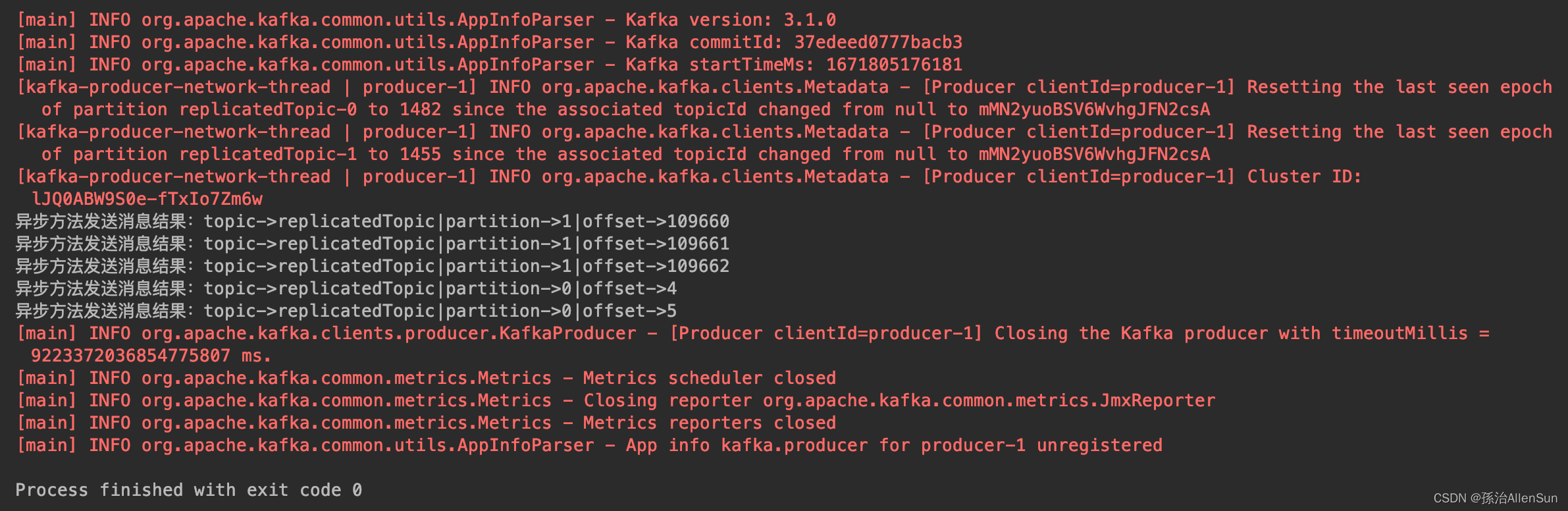
Task: Click the 'Kafka commitId: 37edeed0777bacb3' line
Action: coord(489,42)
